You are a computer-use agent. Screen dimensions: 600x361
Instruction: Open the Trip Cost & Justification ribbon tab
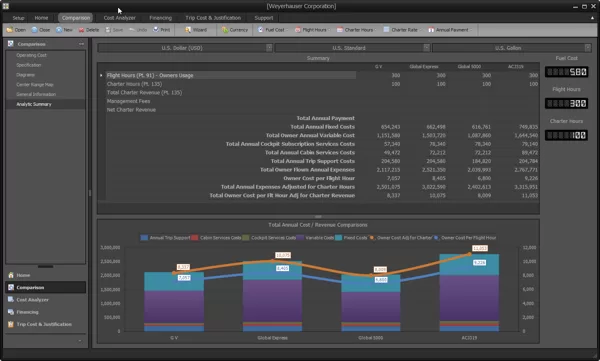tap(213, 18)
